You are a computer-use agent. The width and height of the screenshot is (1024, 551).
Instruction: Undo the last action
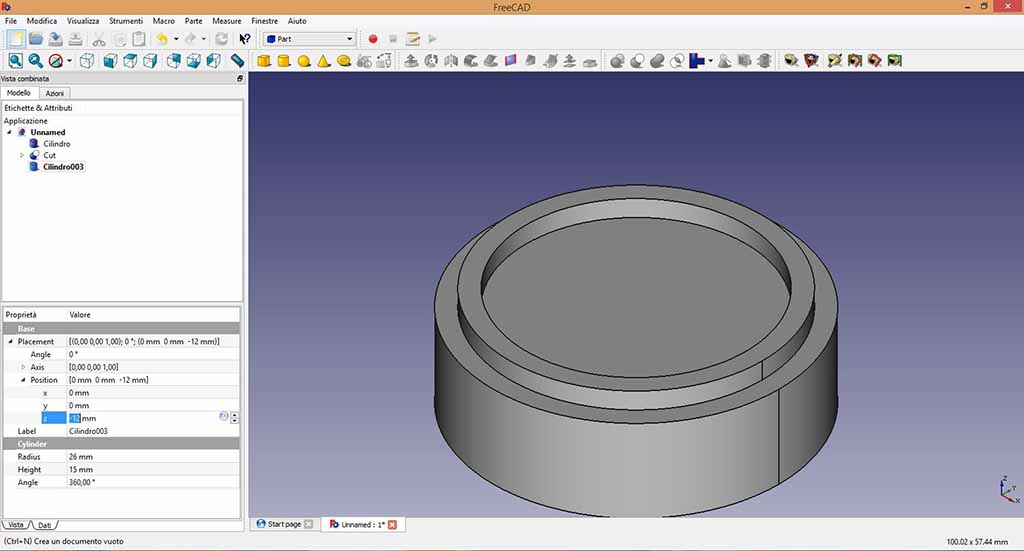tap(161, 39)
